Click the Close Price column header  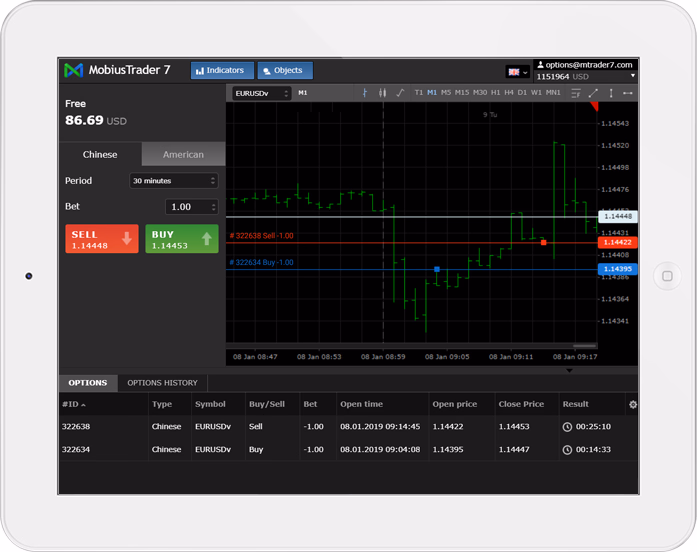tap(521, 404)
